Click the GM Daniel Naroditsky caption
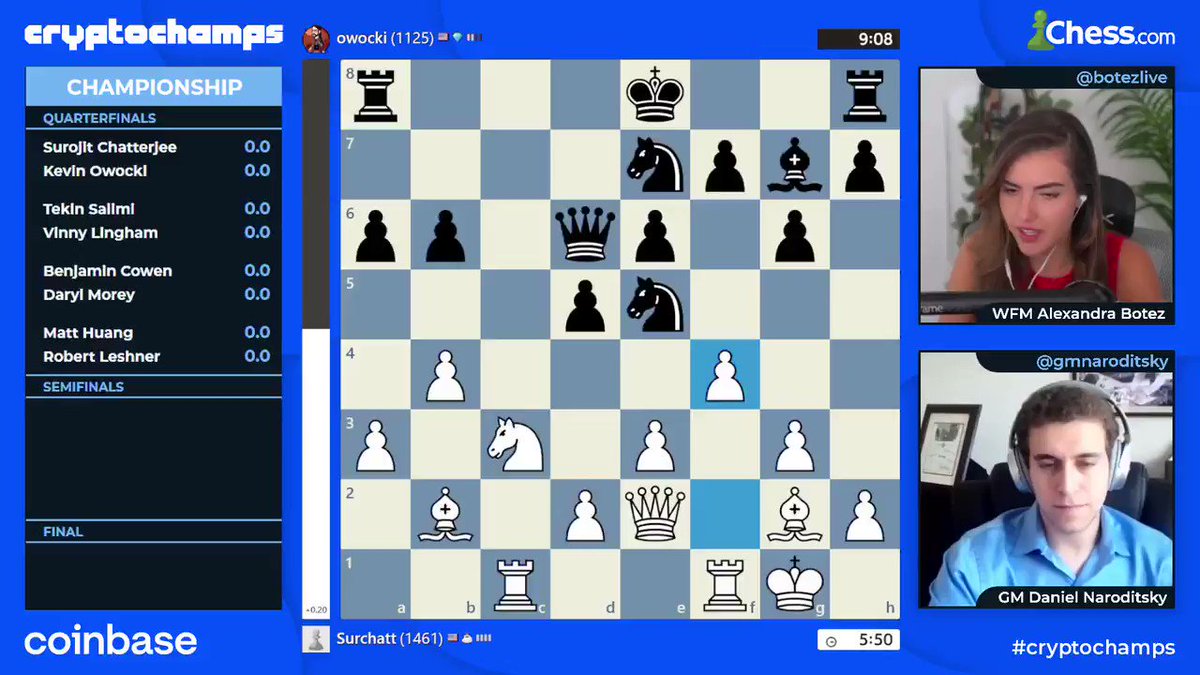The height and width of the screenshot is (675, 1200). point(1081,597)
